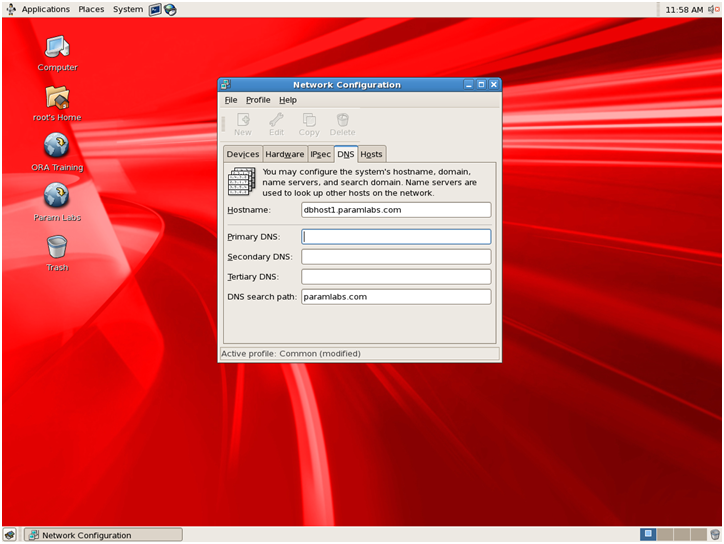Select the DNS tab
The image size is (724, 544).
[346, 154]
